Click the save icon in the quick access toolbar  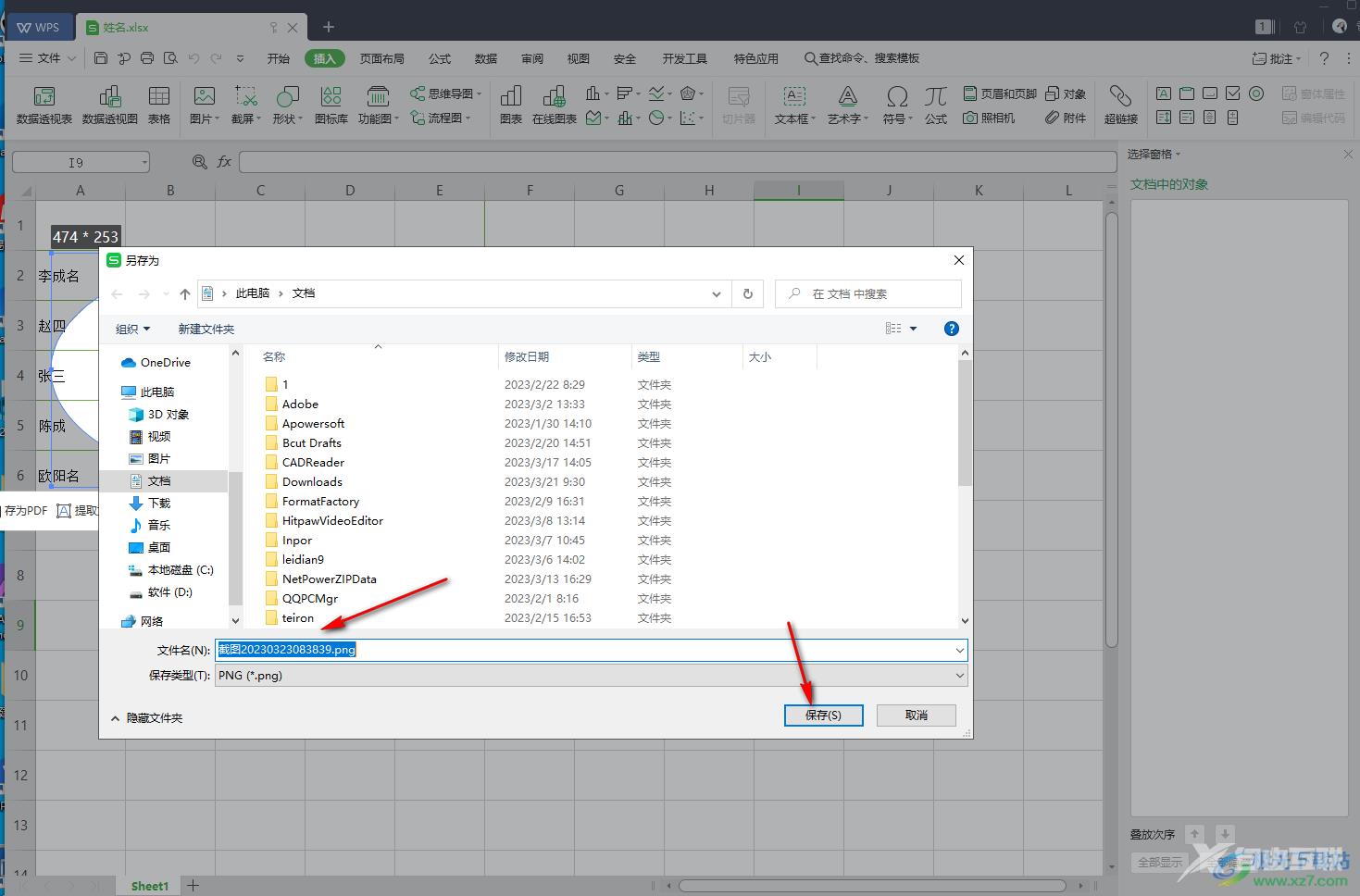point(101,58)
